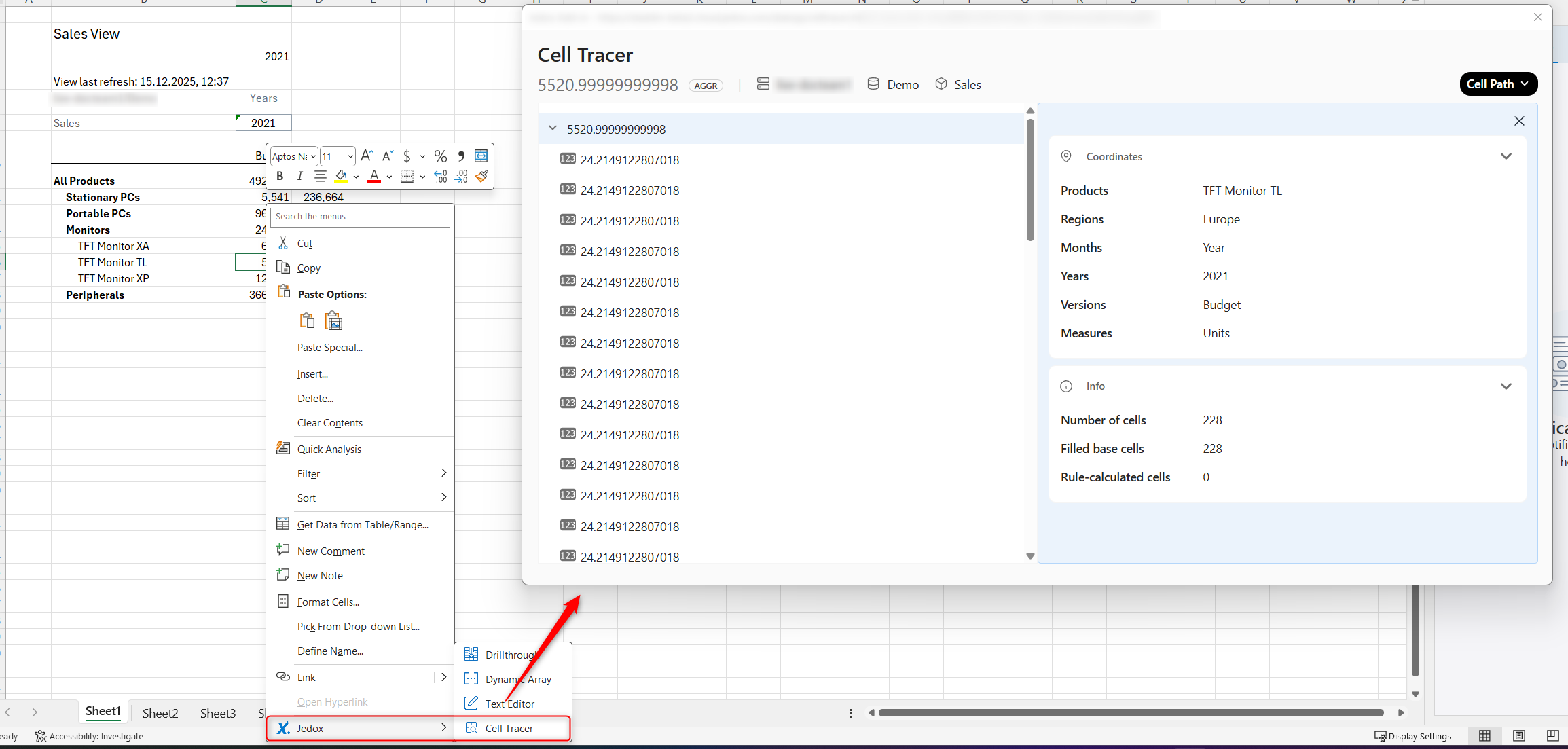Apply yellow fill color bucket
Viewport: 1568px width, 749px height.
tap(341, 177)
